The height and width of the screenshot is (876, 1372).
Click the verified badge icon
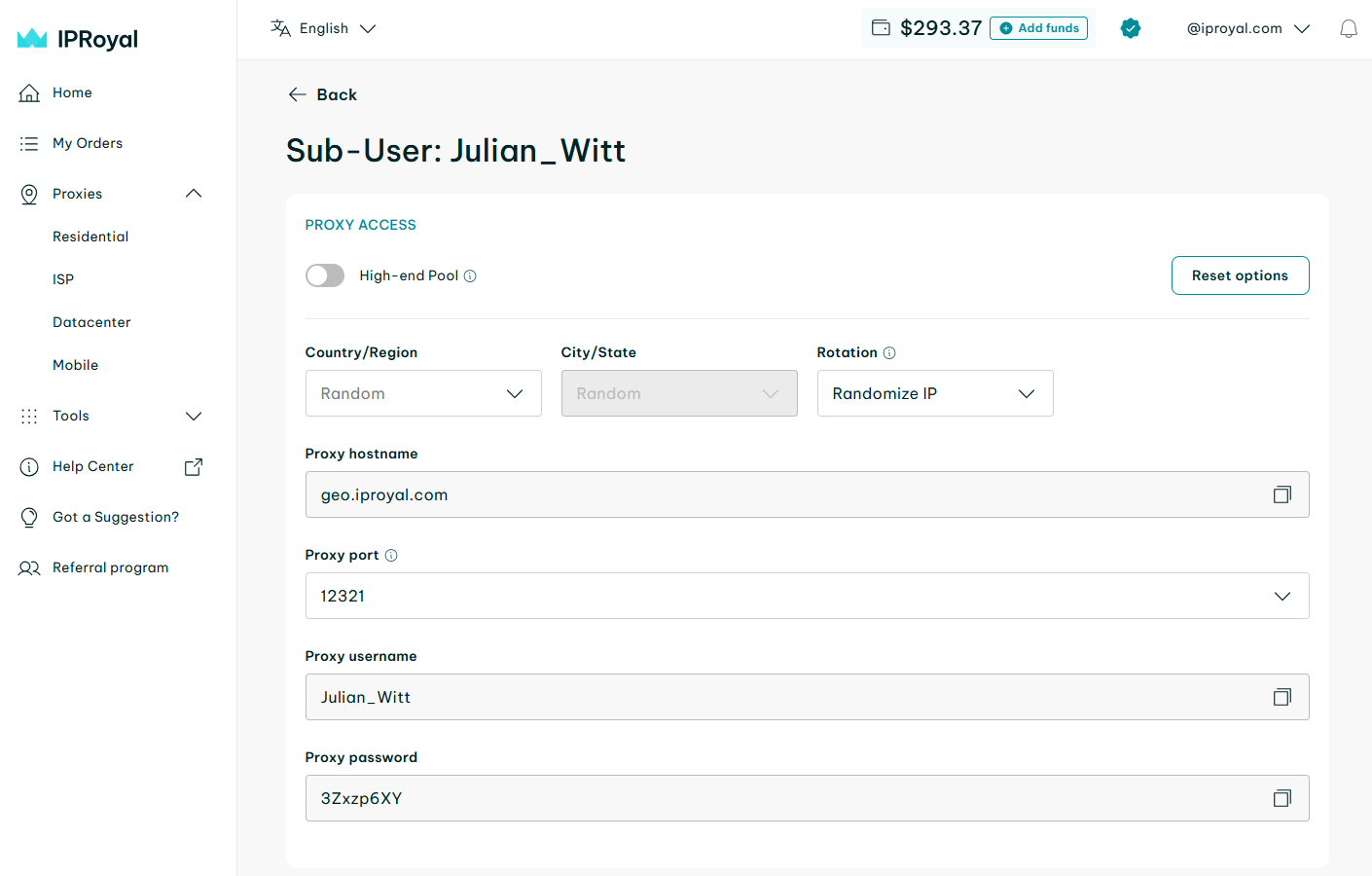1131,28
